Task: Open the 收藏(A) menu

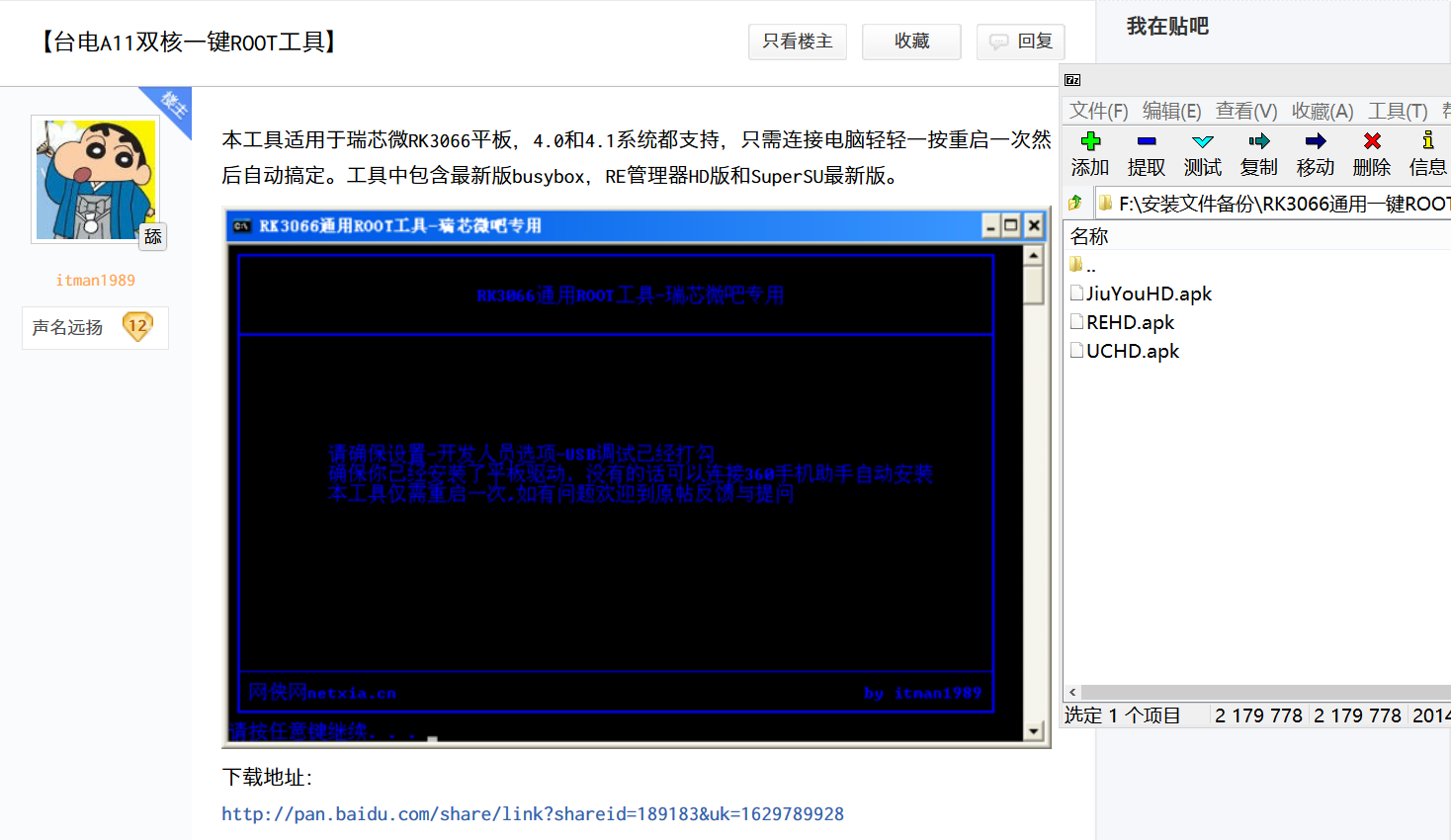Action: pyautogui.click(x=1323, y=111)
